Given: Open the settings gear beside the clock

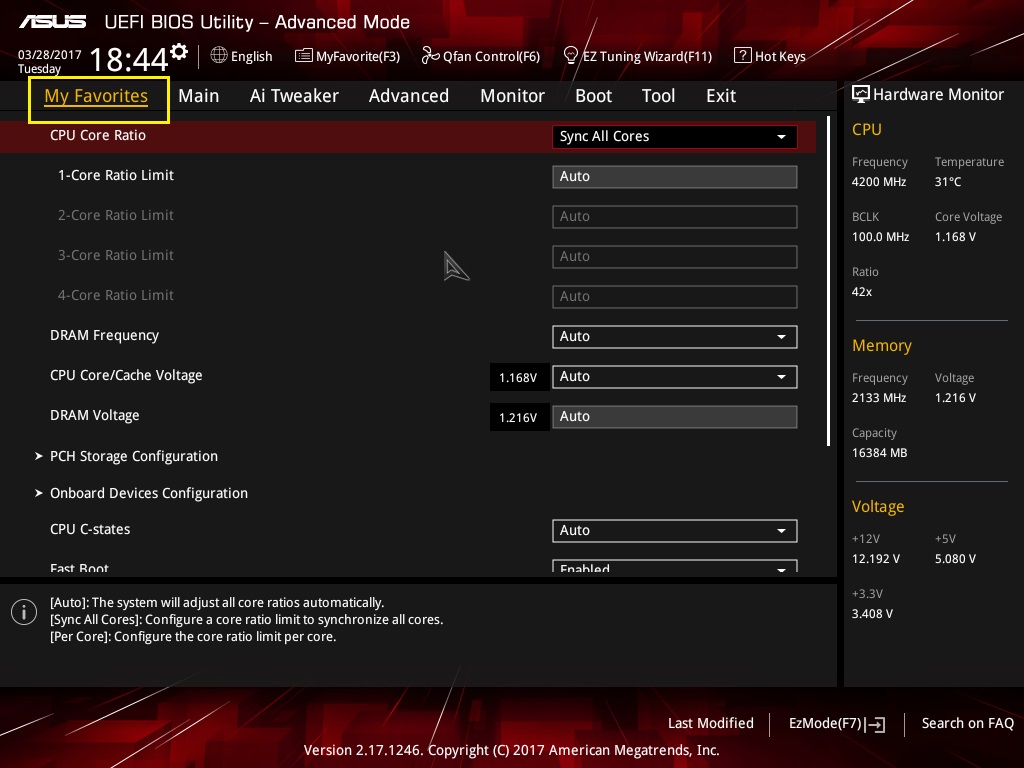Looking at the screenshot, I should [179, 52].
